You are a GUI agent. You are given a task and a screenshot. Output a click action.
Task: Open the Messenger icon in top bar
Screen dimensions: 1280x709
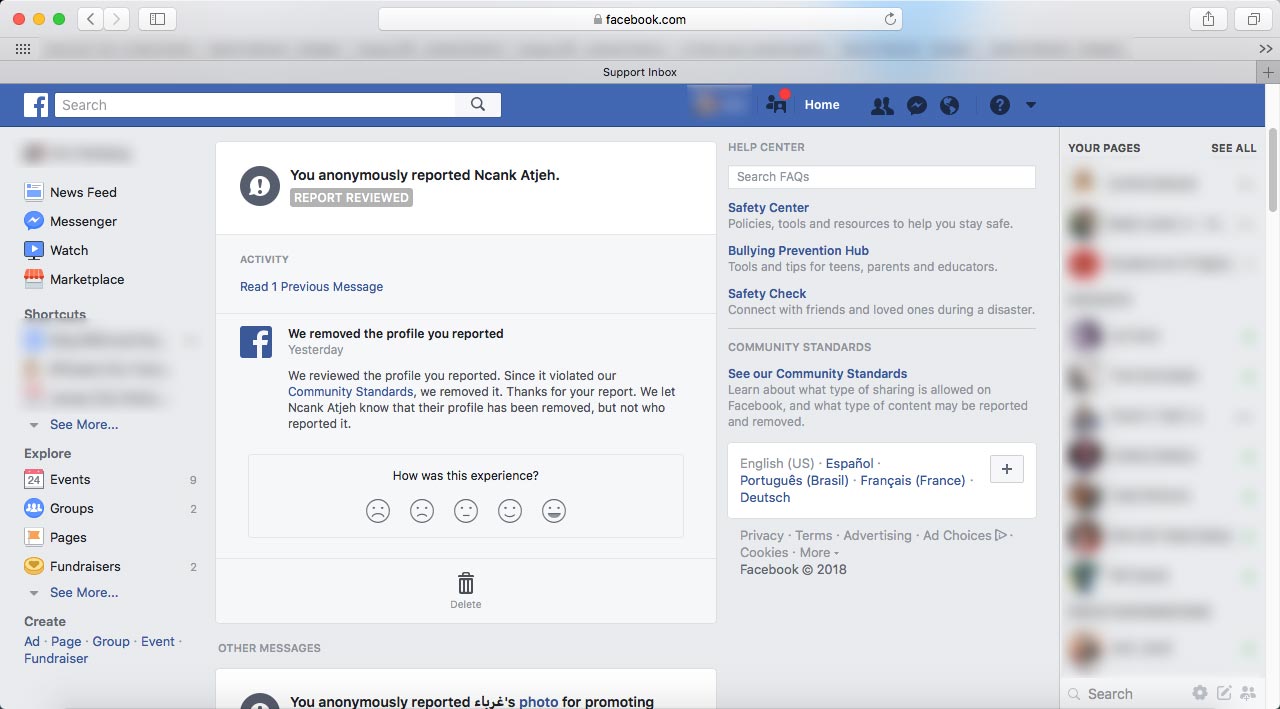click(916, 105)
